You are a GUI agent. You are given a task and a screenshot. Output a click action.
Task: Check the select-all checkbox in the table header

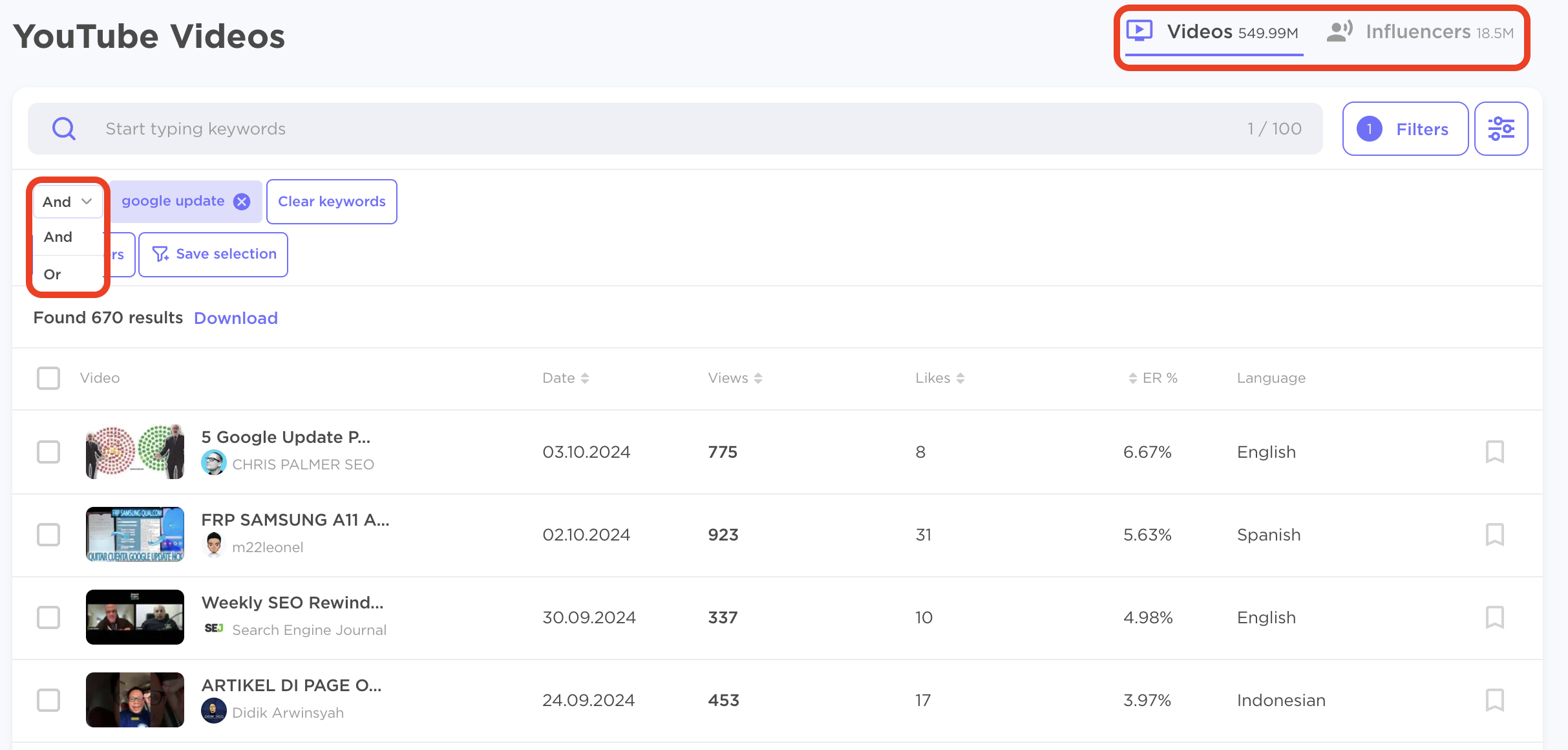pos(48,378)
